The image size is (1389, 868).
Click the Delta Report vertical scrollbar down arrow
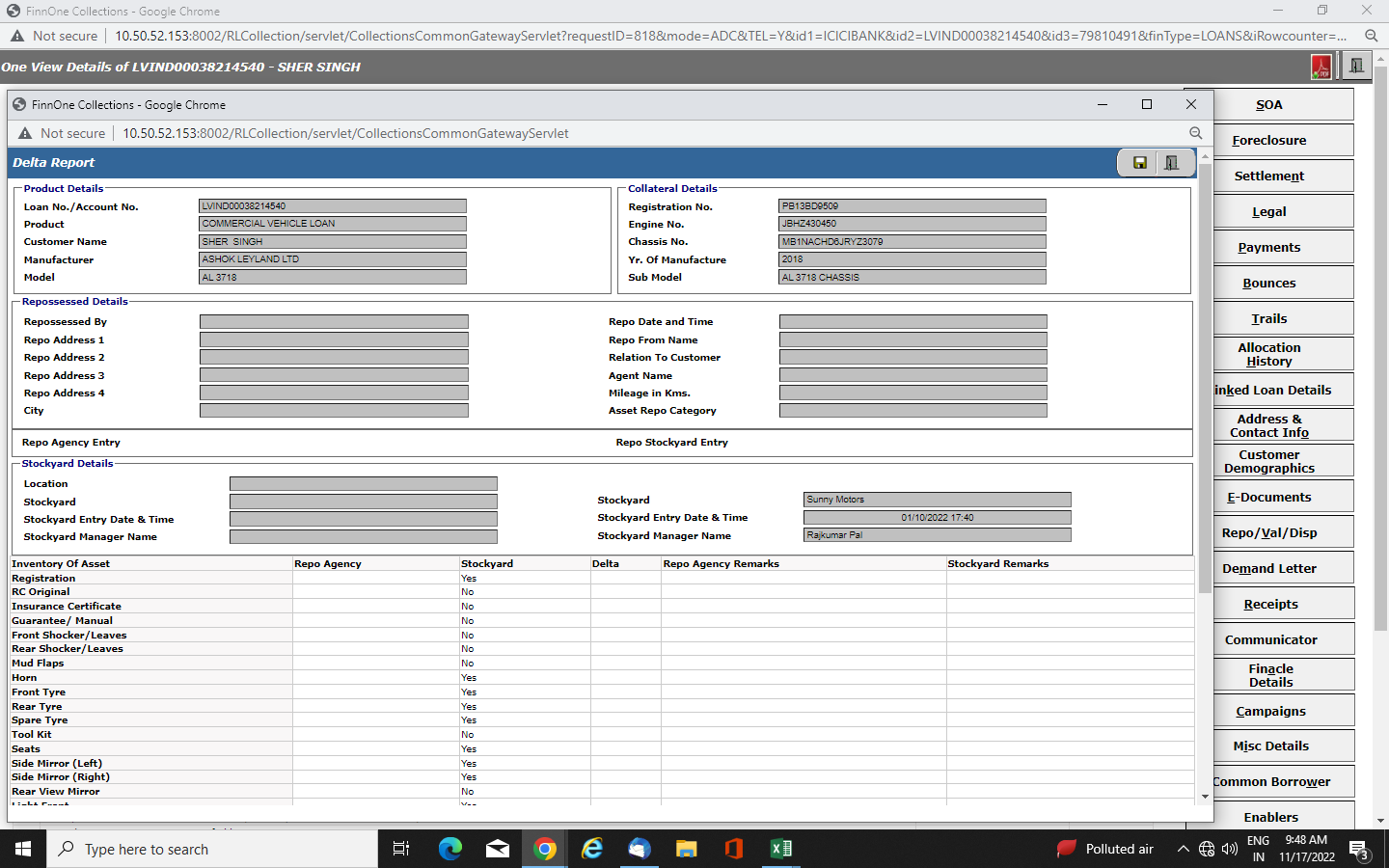(x=1205, y=797)
